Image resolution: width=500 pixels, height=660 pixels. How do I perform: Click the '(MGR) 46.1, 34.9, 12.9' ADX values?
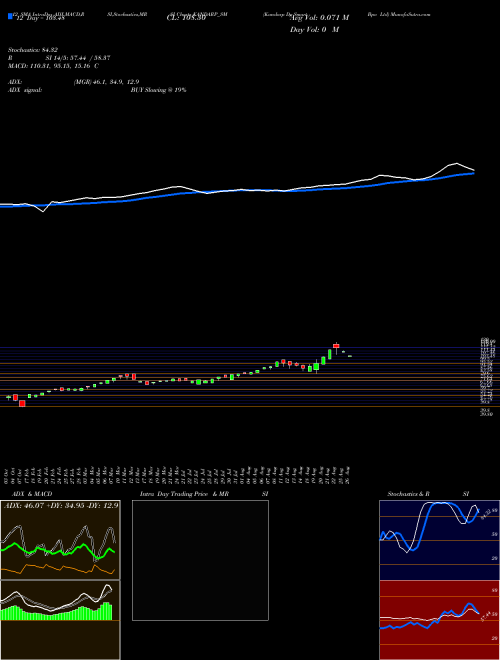pos(106,82)
